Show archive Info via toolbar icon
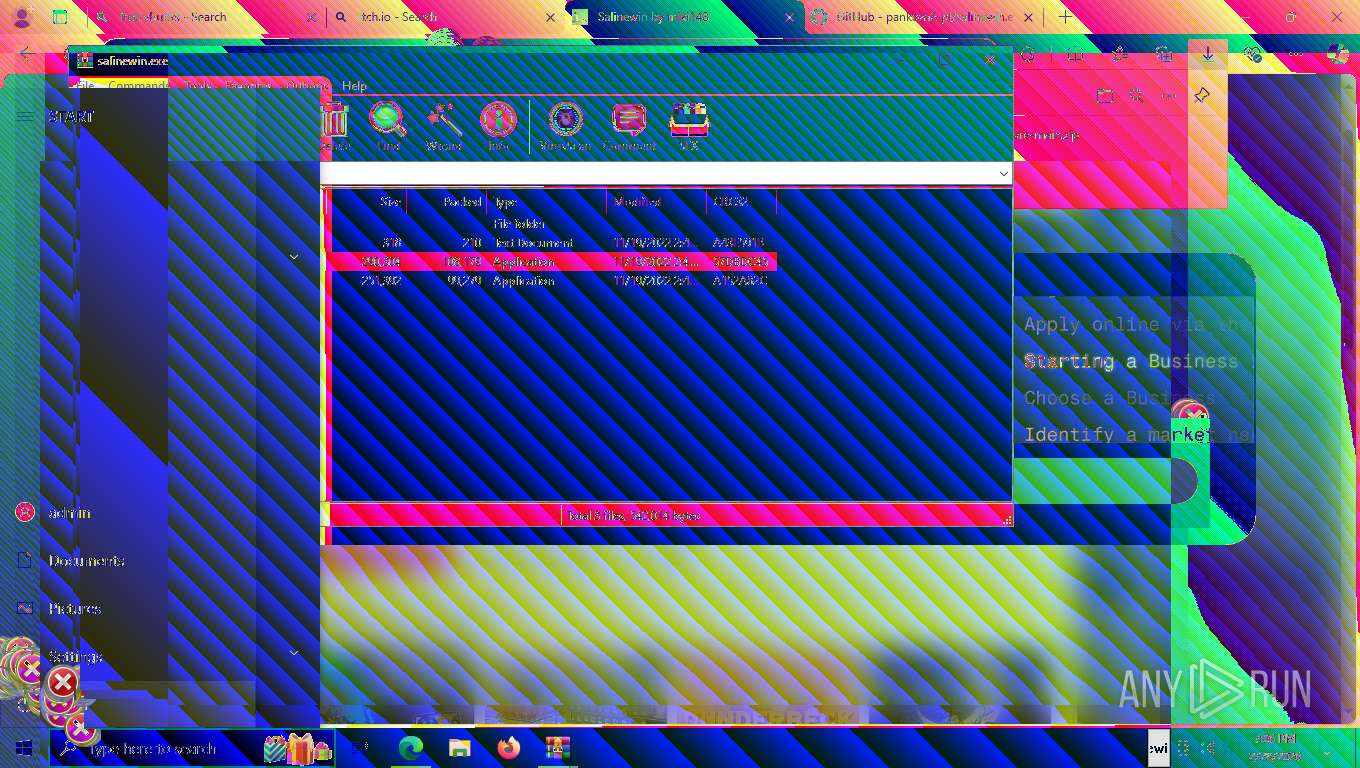Viewport: 1360px width, 768px height. 498,127
